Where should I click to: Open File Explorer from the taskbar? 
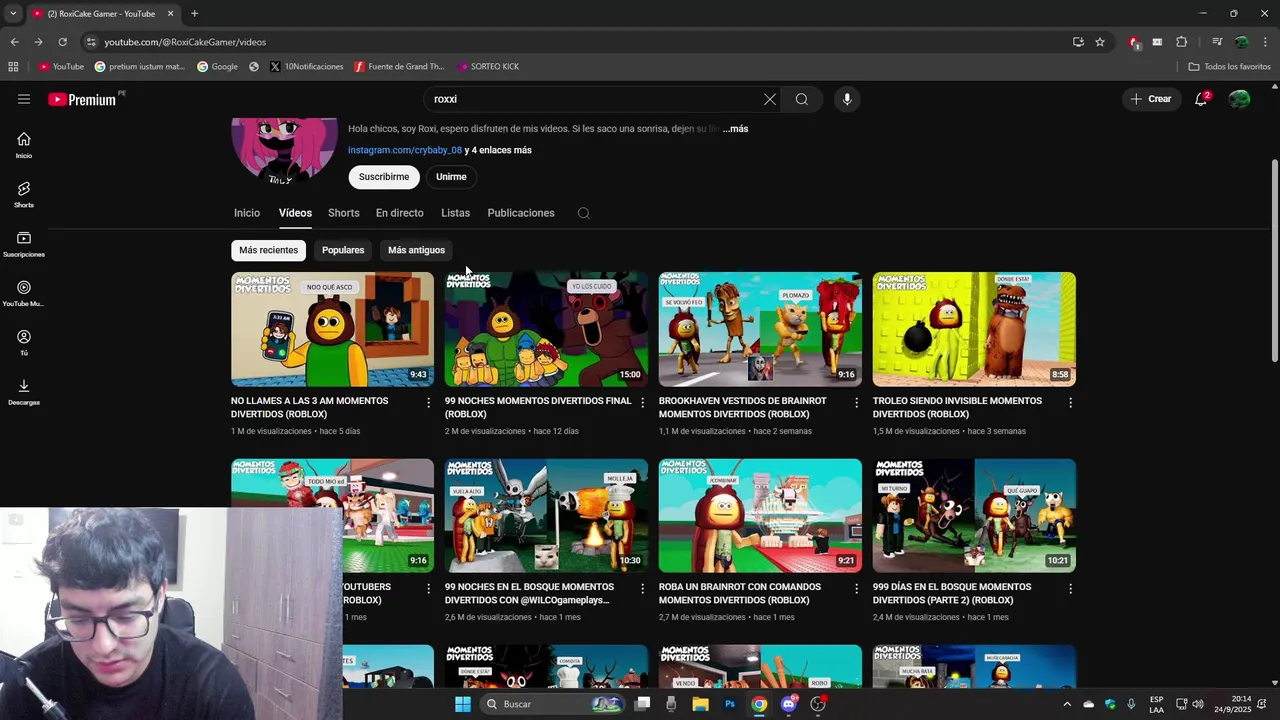coord(700,704)
